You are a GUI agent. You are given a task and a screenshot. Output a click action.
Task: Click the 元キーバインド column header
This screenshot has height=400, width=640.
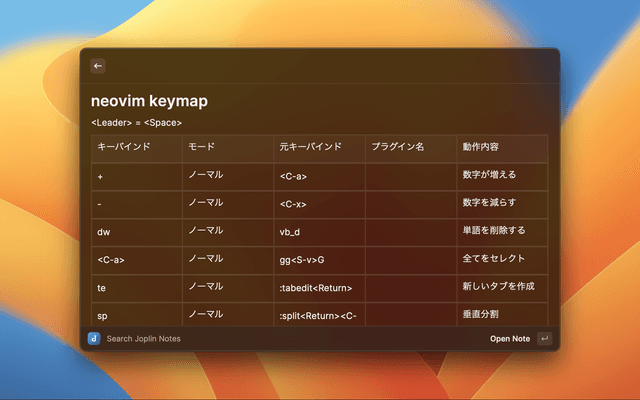[310, 147]
